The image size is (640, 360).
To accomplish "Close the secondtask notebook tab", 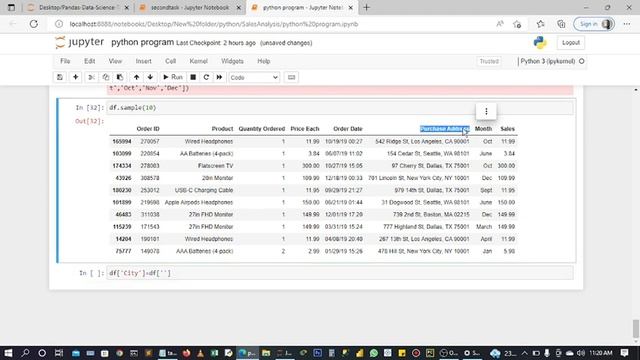I will pos(239,7).
